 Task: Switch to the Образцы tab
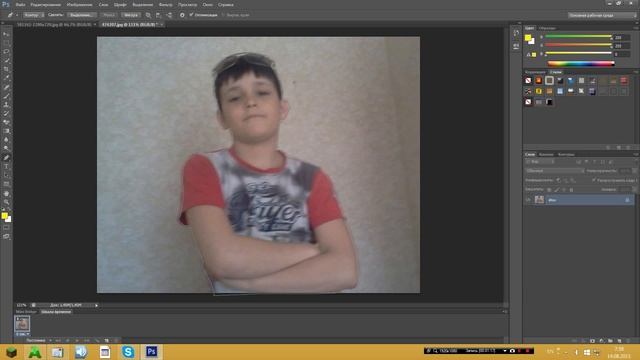click(x=547, y=28)
